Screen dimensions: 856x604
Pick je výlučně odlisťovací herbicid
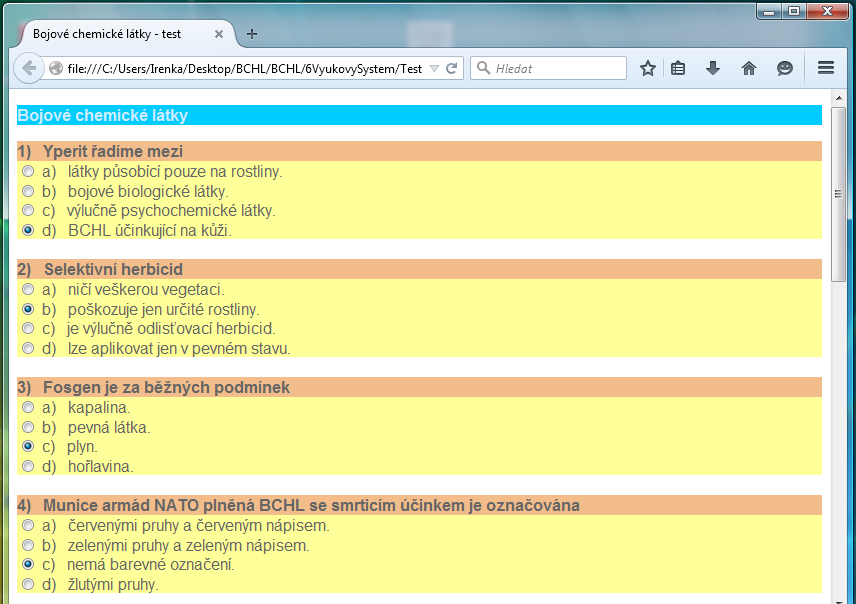pos(28,328)
